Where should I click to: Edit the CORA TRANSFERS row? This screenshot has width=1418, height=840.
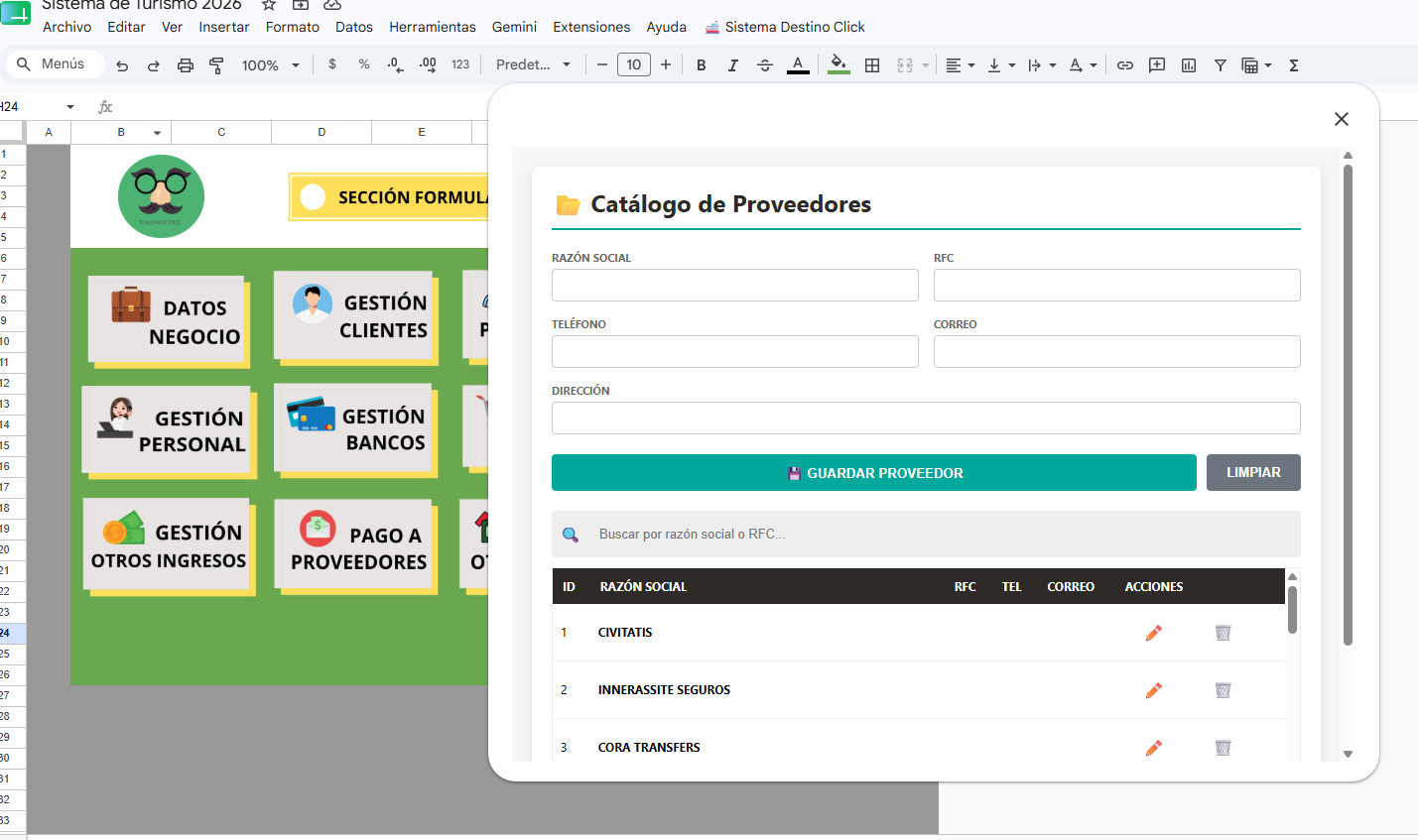1153,748
